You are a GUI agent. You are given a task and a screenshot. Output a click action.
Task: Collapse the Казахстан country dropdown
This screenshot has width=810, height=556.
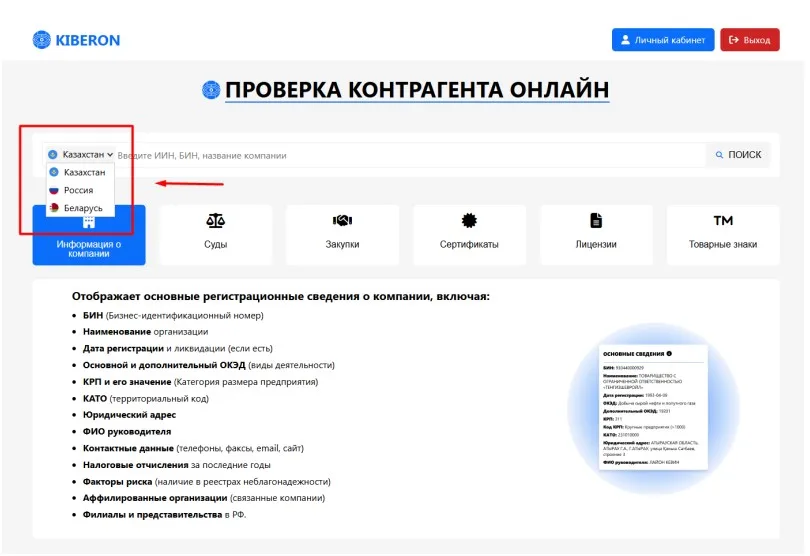coord(81,155)
